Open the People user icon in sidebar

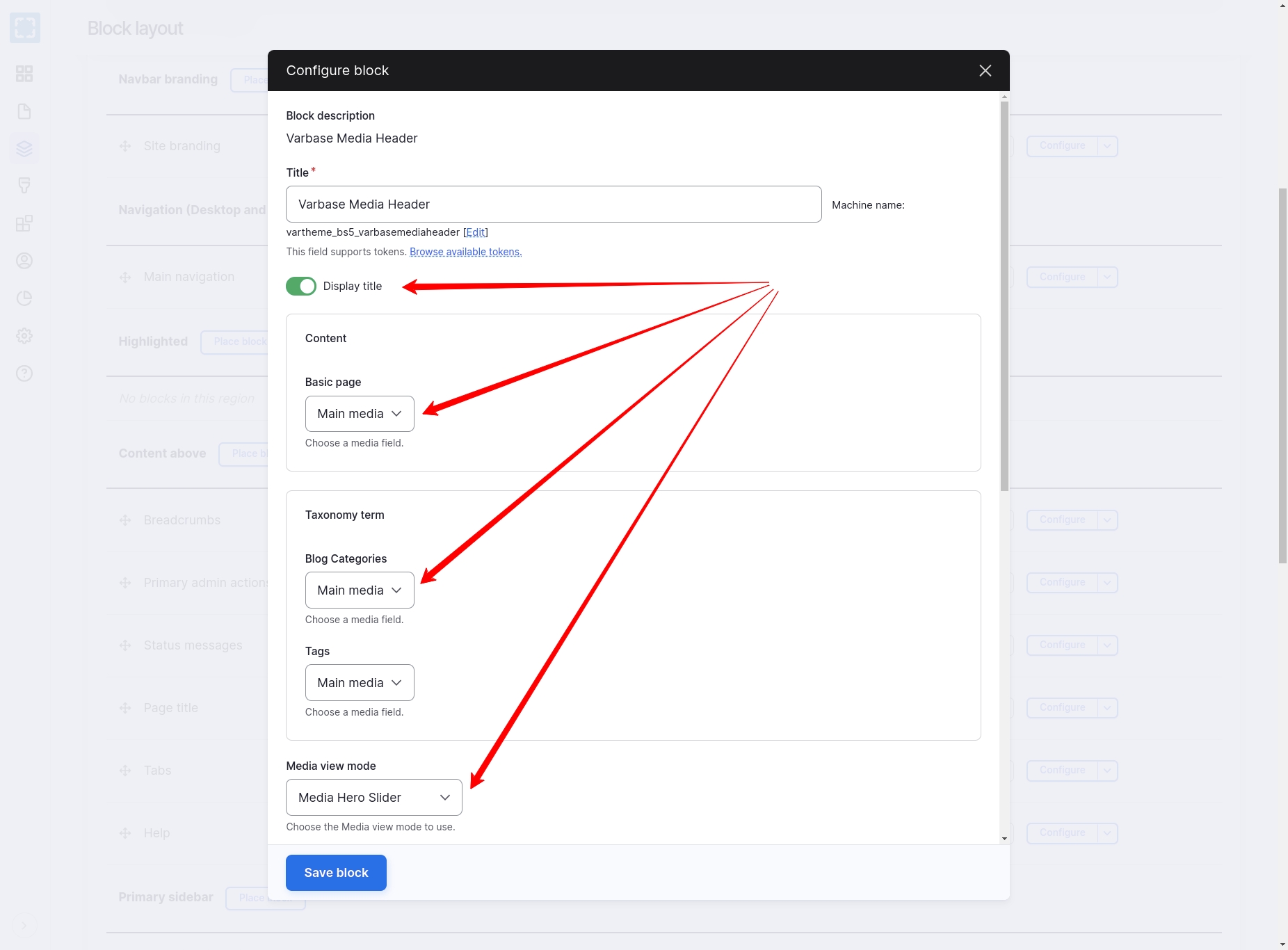coord(24,261)
